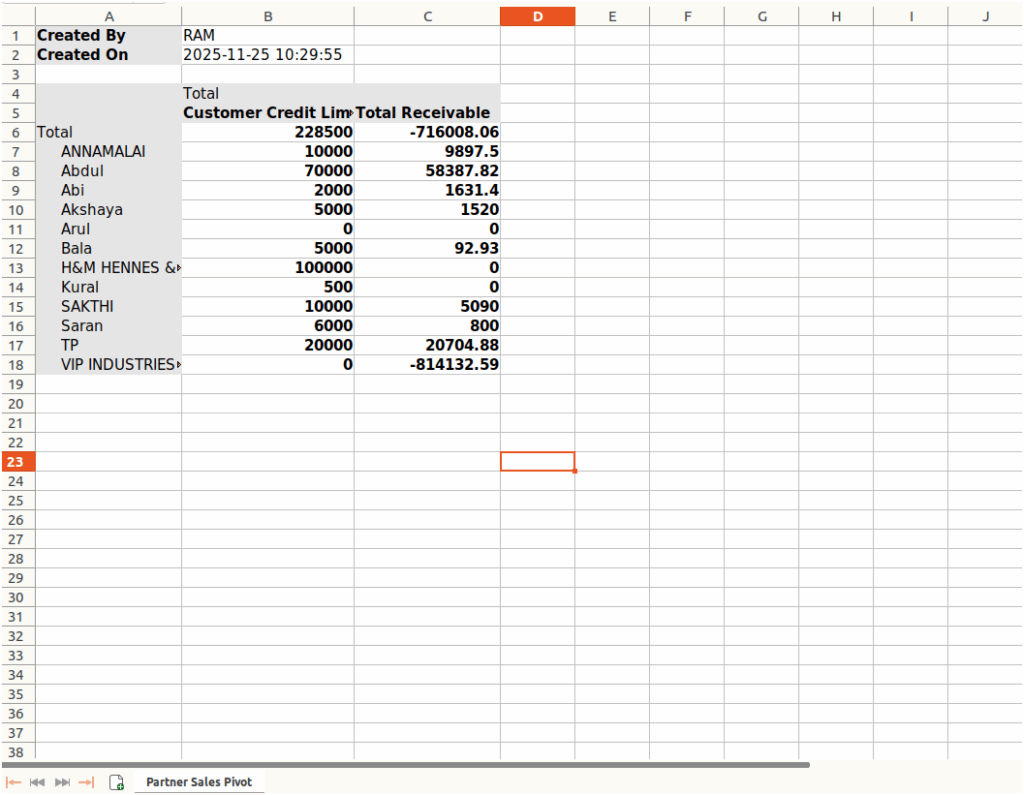
Task: Insert a new sheet using the add-sheet icon
Action: 115,782
